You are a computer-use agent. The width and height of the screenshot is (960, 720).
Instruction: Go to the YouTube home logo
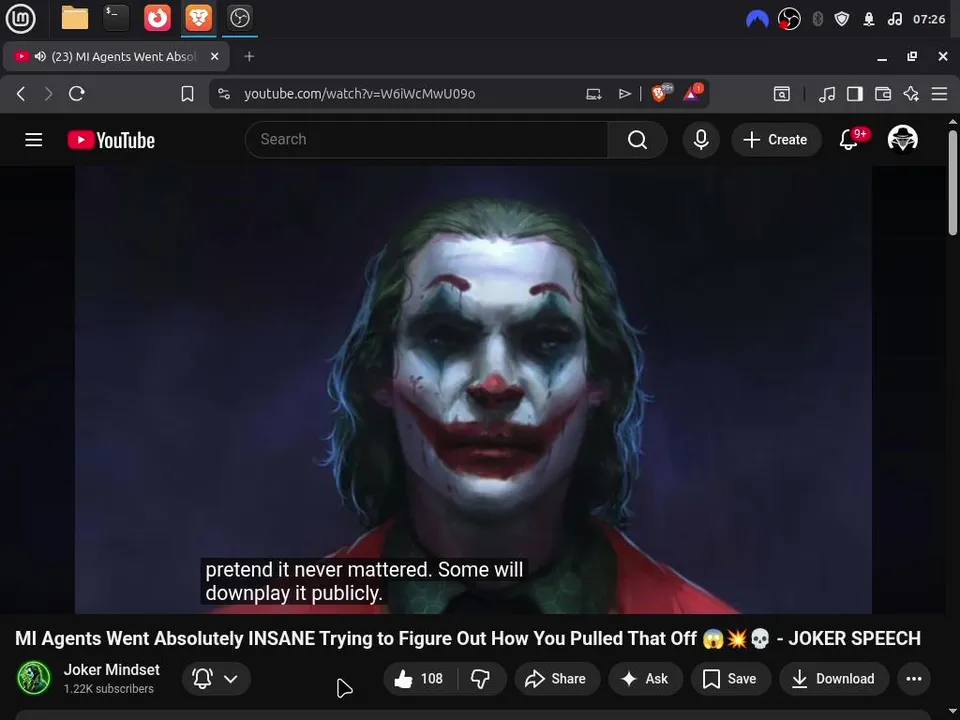click(x=111, y=140)
